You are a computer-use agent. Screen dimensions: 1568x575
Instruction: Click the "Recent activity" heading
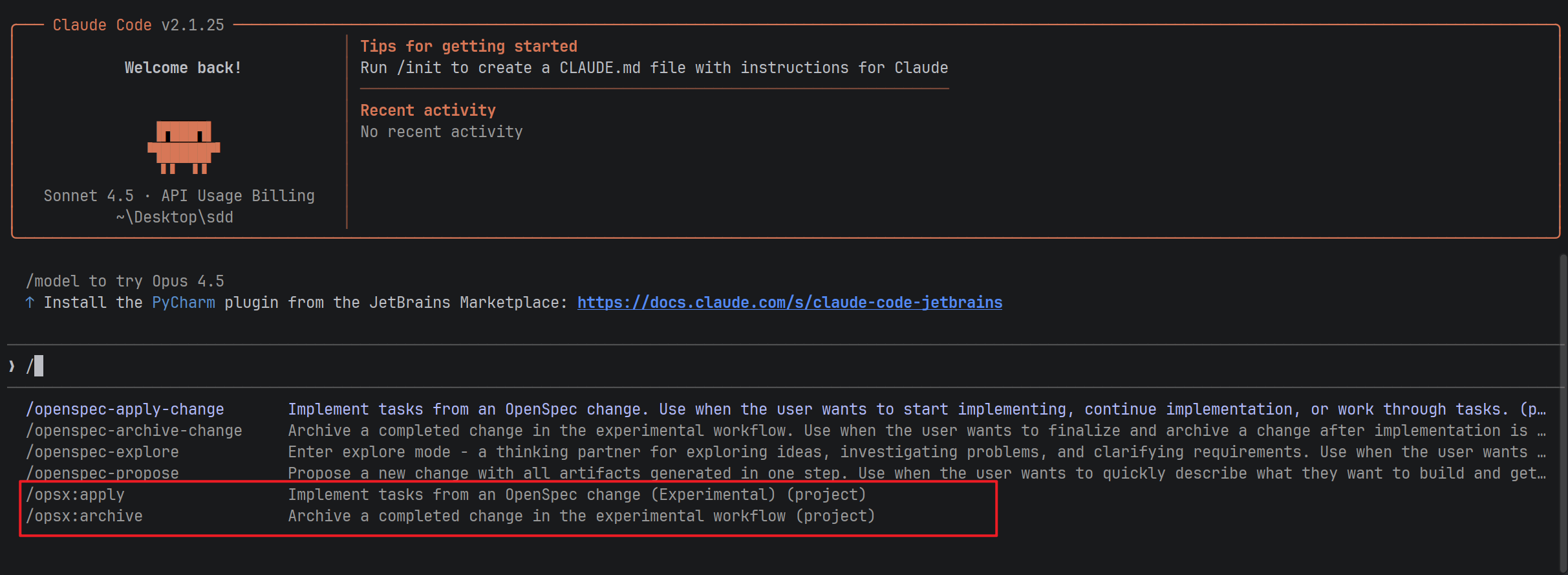coord(428,111)
